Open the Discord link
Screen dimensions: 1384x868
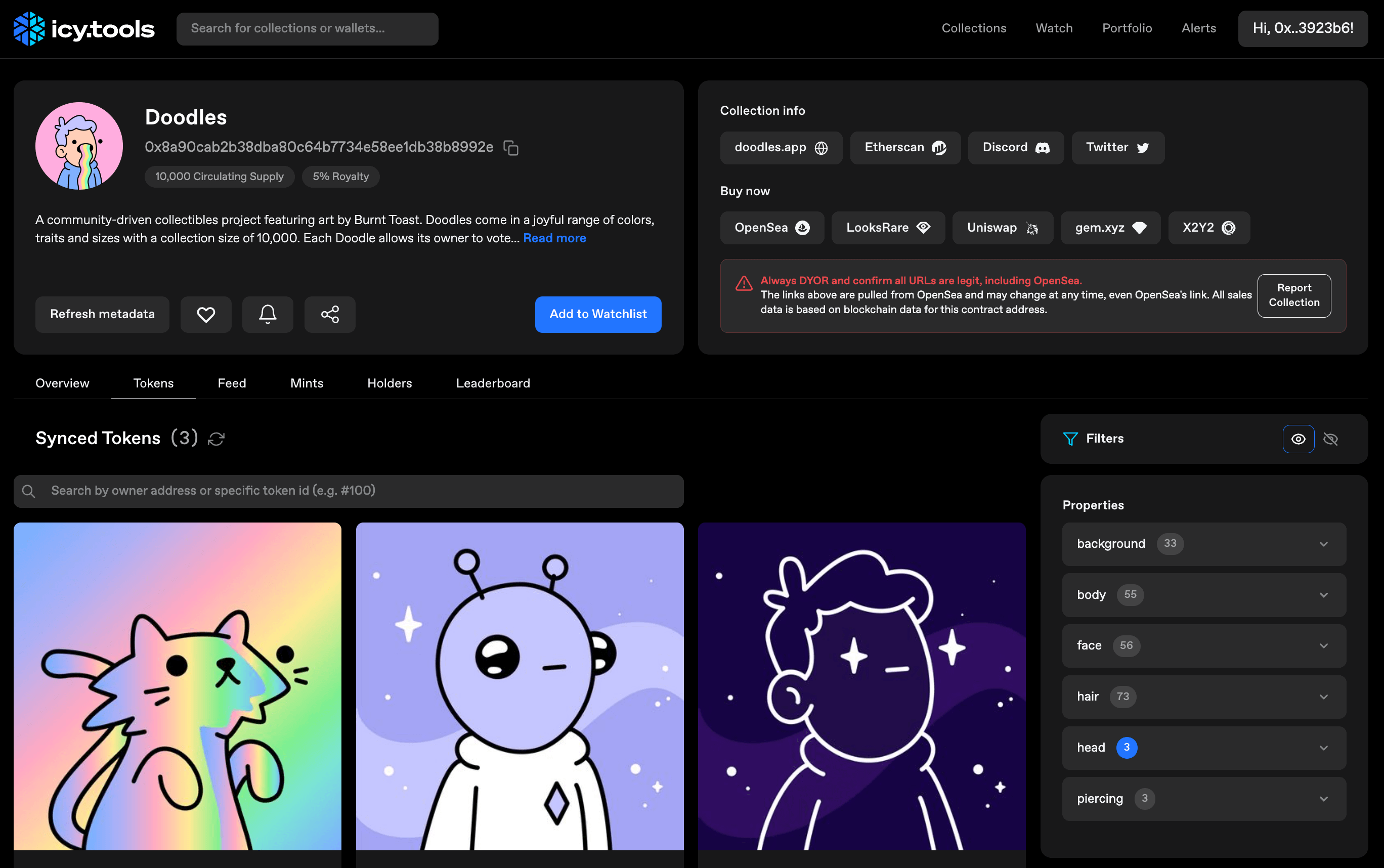click(x=1016, y=148)
